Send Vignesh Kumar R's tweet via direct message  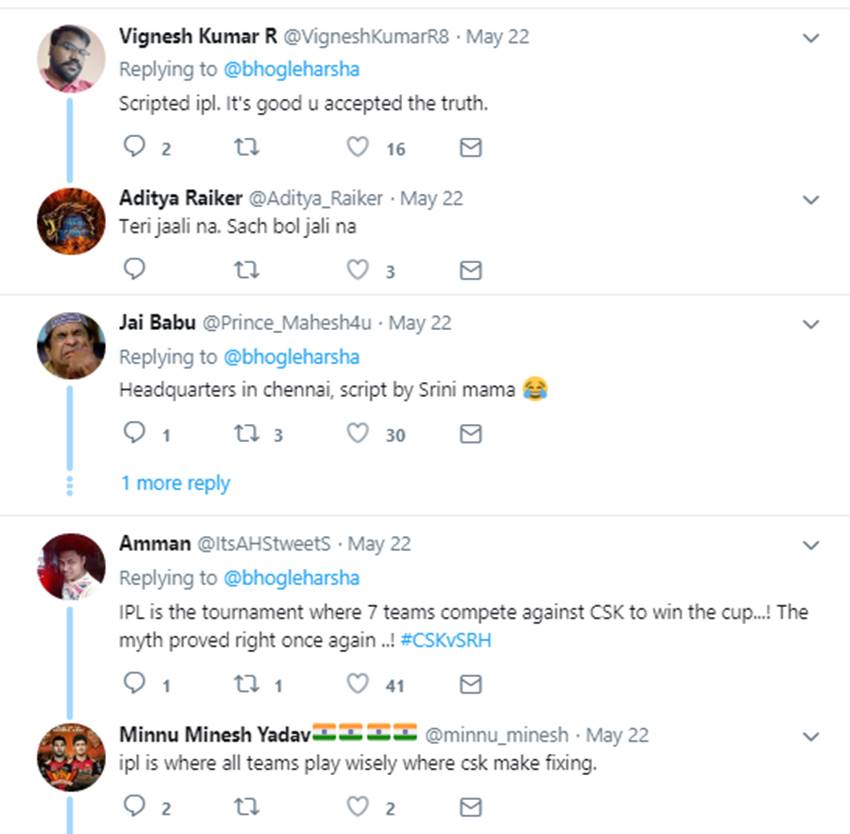click(x=470, y=148)
